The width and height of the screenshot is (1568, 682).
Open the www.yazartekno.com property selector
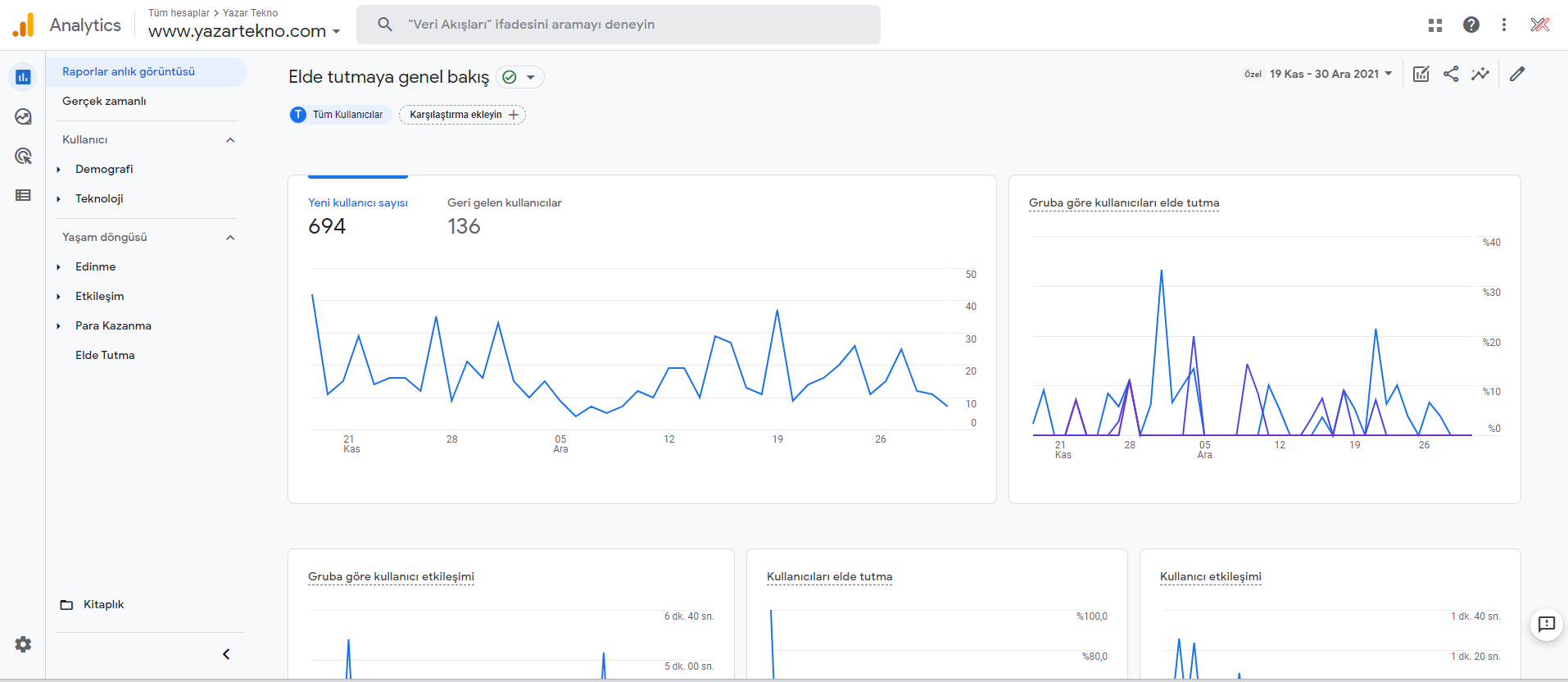[244, 31]
